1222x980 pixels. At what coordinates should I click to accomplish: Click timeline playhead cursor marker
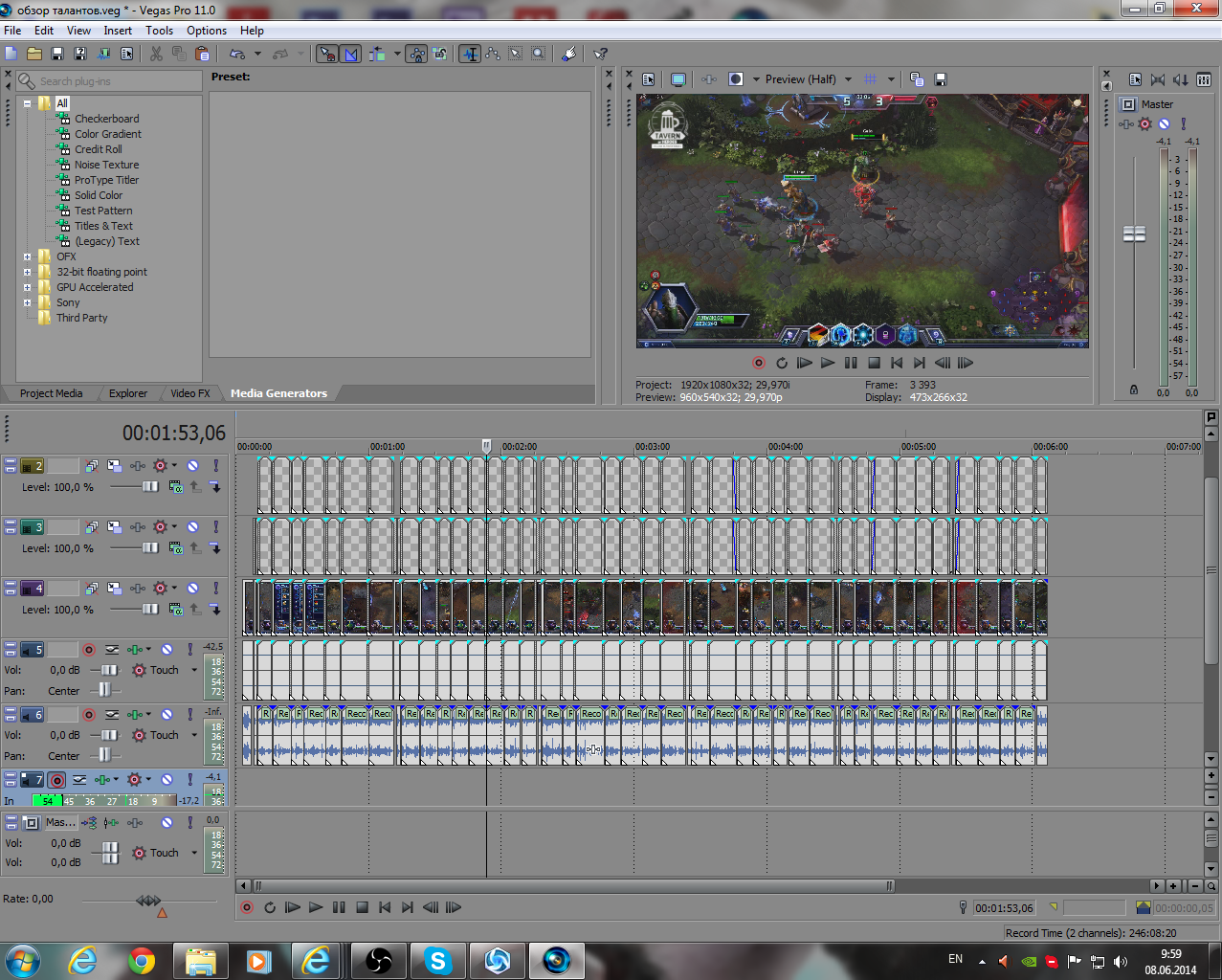(486, 446)
